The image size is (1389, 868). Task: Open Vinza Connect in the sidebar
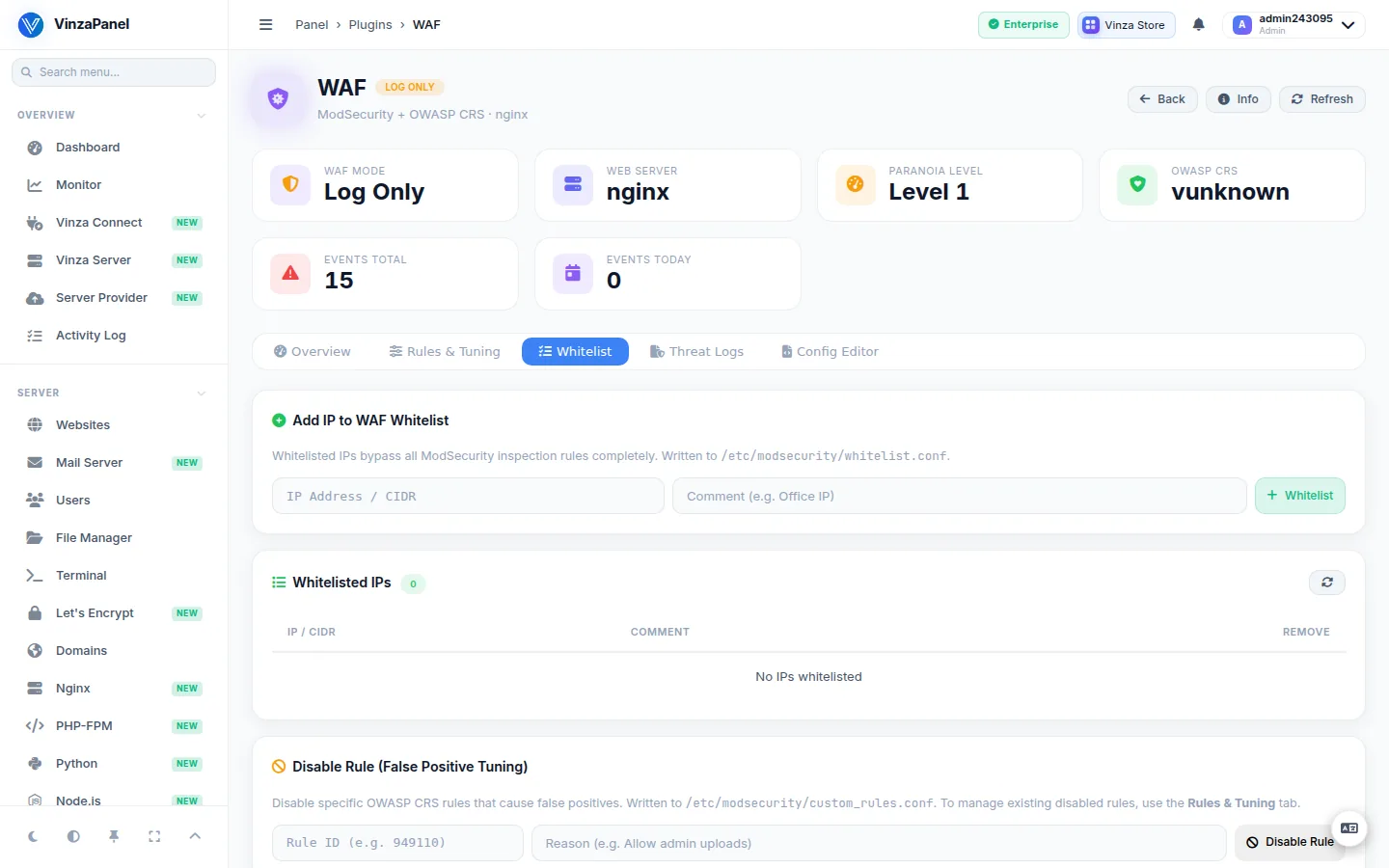114,223
